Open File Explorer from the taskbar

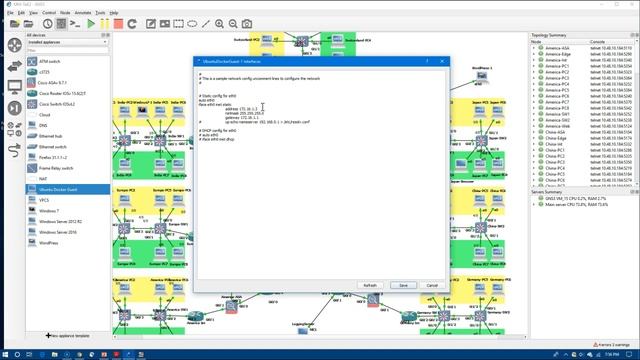[x=54, y=354]
